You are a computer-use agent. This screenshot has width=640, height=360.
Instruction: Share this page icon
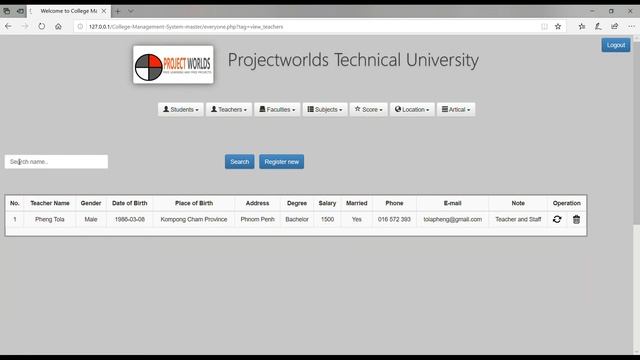coord(614,27)
